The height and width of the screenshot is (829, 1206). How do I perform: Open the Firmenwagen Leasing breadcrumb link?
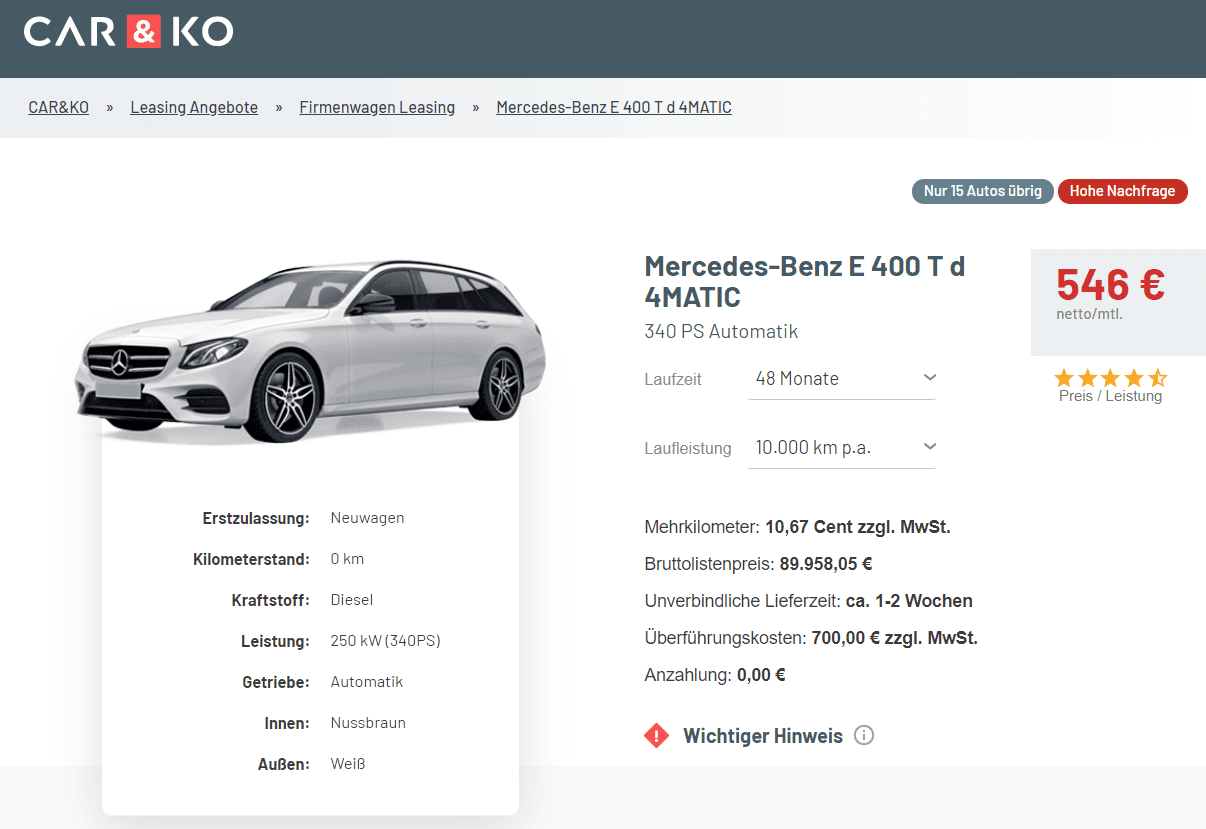point(377,107)
